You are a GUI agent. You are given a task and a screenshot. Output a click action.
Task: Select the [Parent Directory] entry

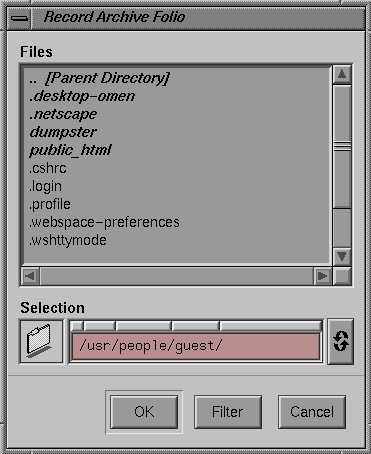coord(99,78)
